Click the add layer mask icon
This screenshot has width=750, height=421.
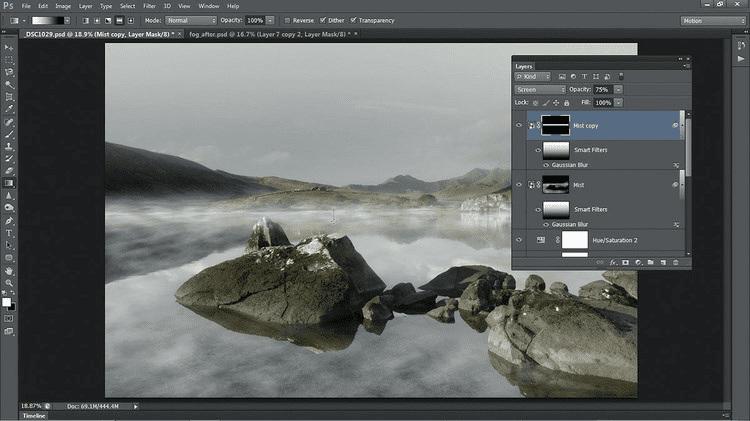coord(626,262)
